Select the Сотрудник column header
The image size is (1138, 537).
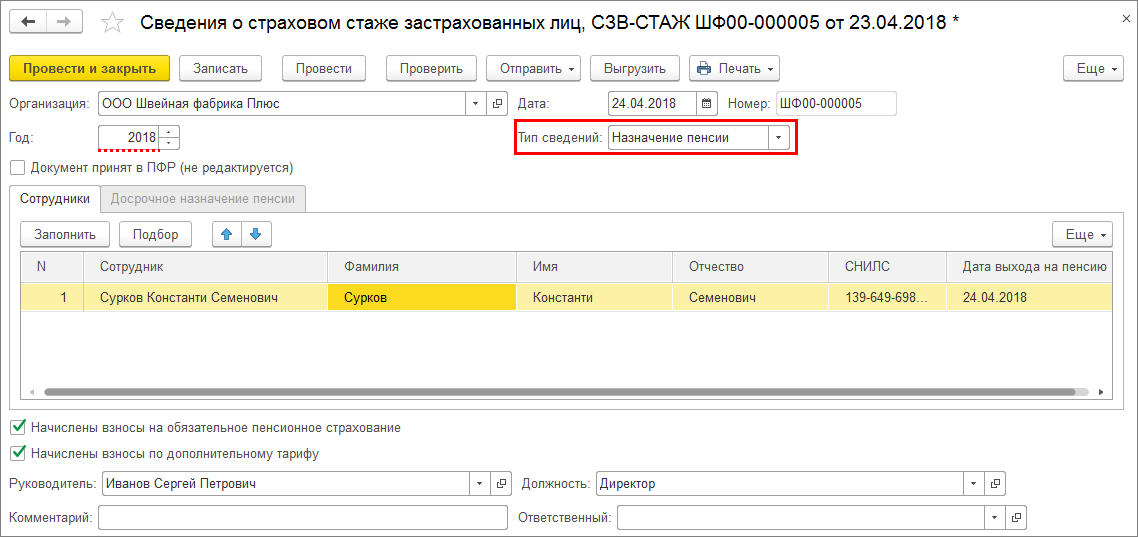coord(205,266)
